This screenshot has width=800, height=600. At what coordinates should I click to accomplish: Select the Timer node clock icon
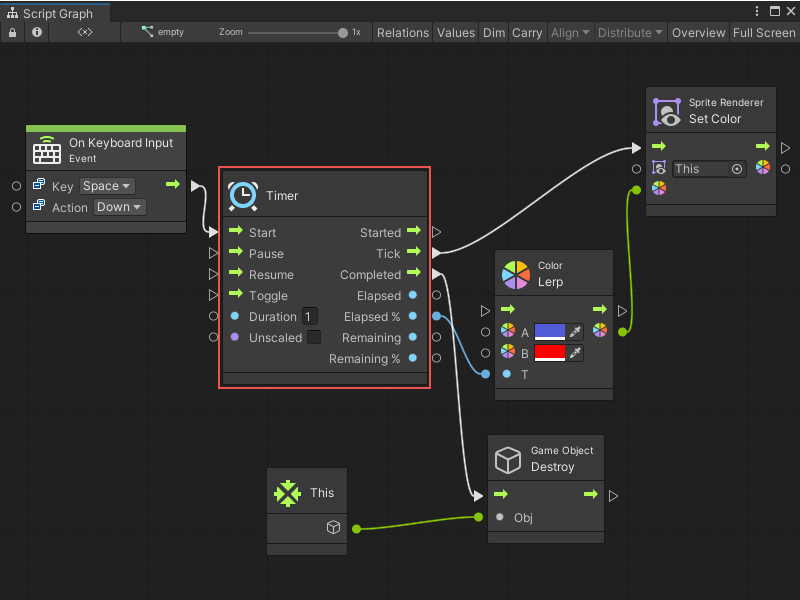(243, 196)
